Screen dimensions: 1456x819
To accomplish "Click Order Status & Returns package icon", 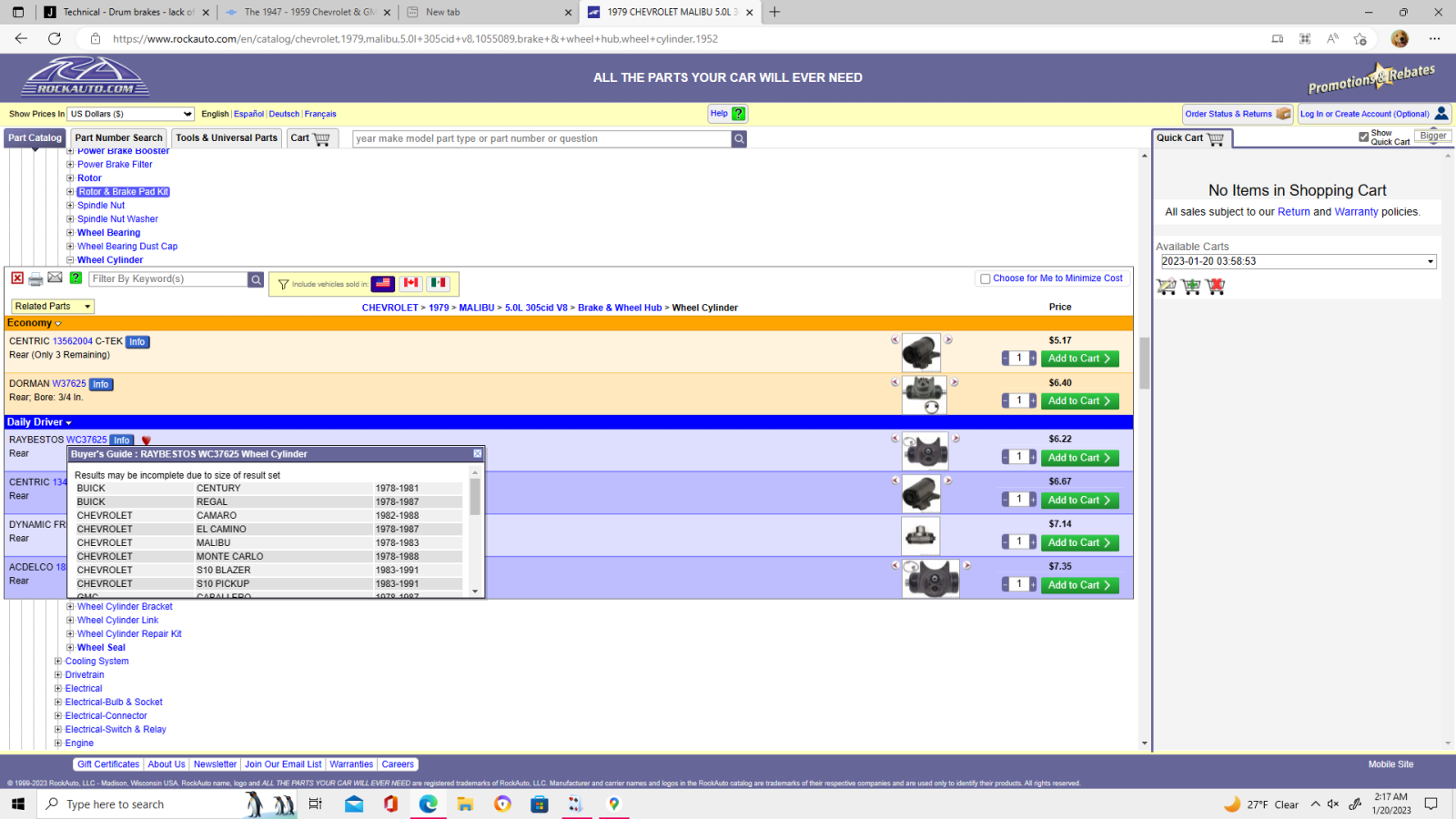I will tap(1283, 114).
